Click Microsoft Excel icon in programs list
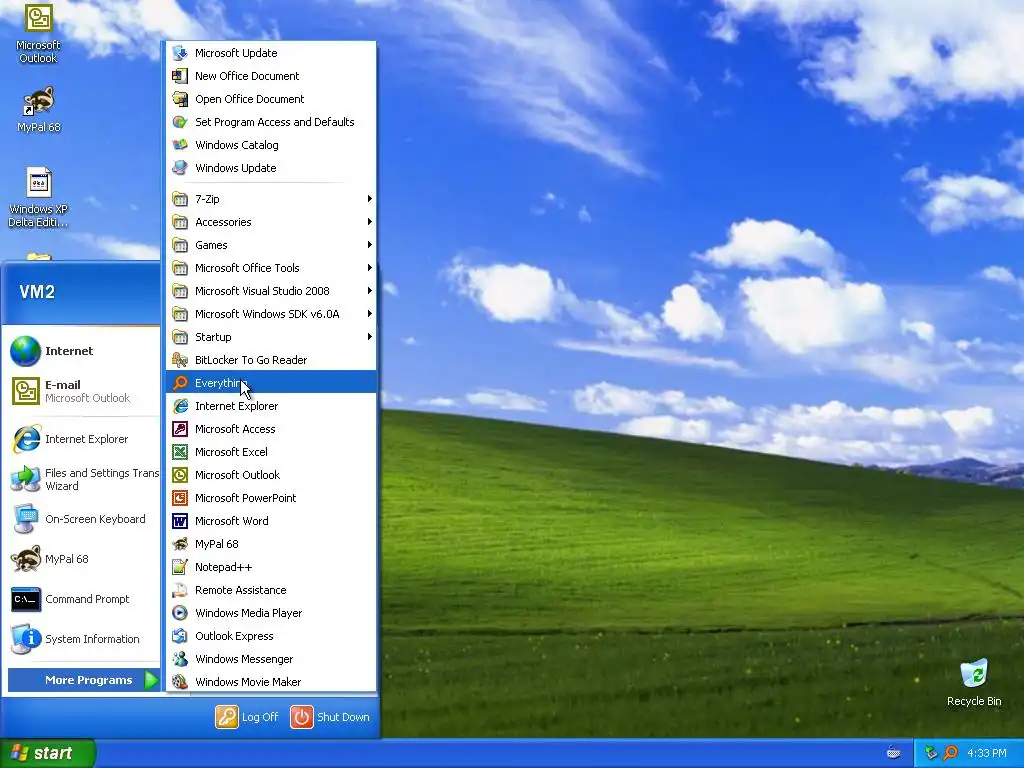1024x768 pixels. point(180,451)
